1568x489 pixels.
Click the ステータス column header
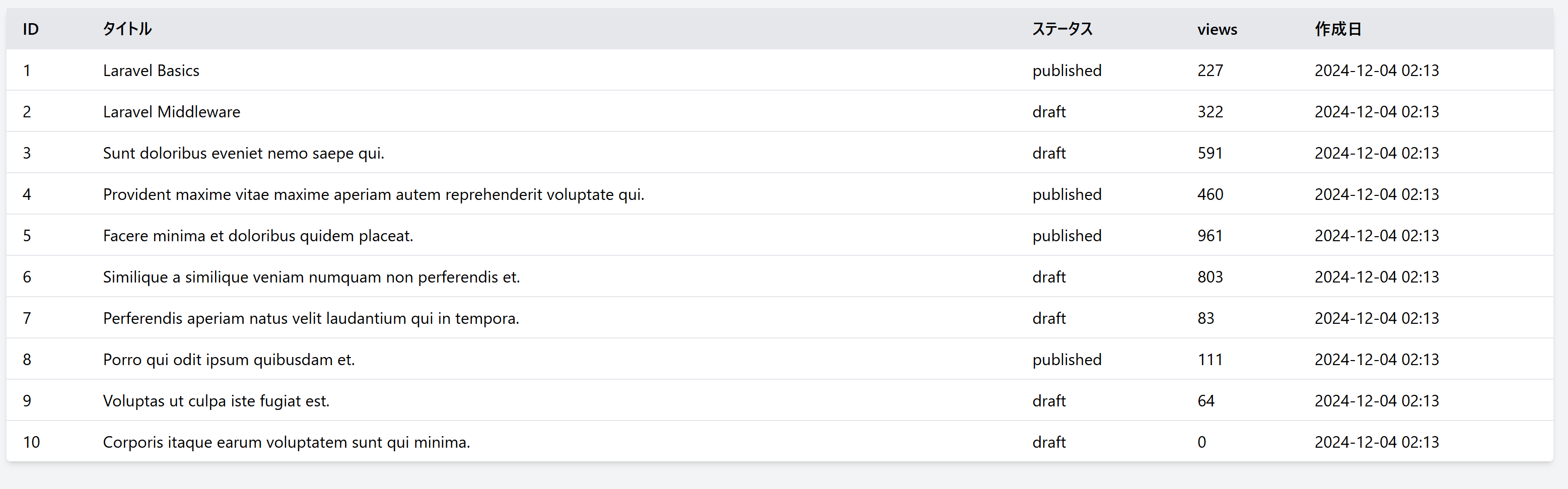[x=1062, y=29]
